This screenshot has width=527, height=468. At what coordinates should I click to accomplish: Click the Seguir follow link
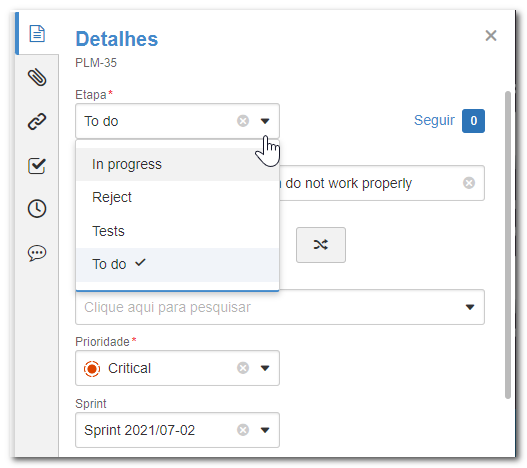pyautogui.click(x=434, y=120)
